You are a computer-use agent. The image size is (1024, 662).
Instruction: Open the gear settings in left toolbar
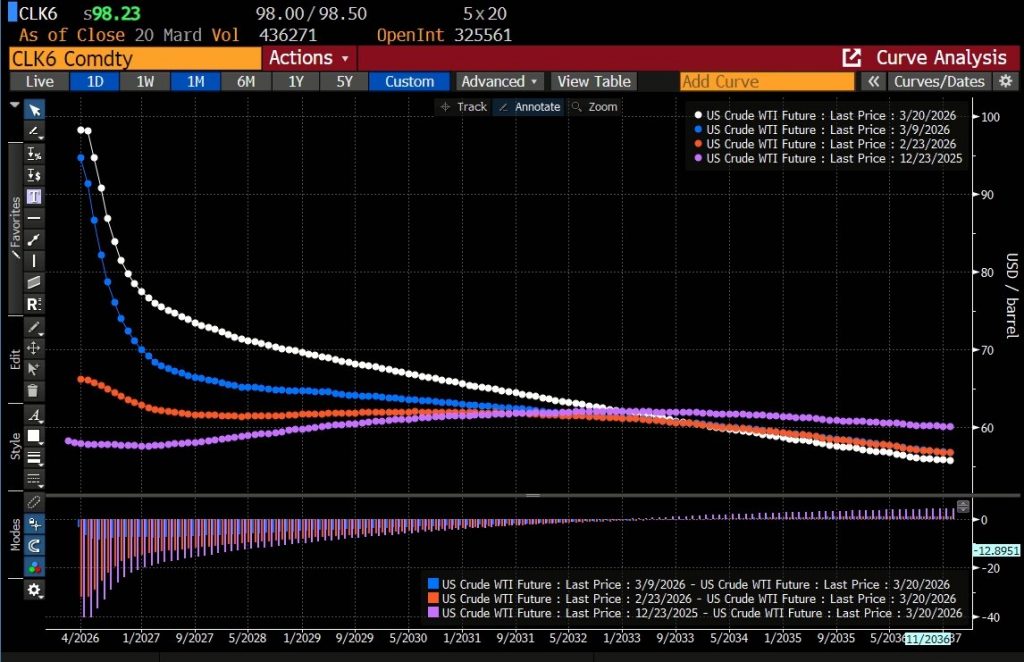click(34, 590)
